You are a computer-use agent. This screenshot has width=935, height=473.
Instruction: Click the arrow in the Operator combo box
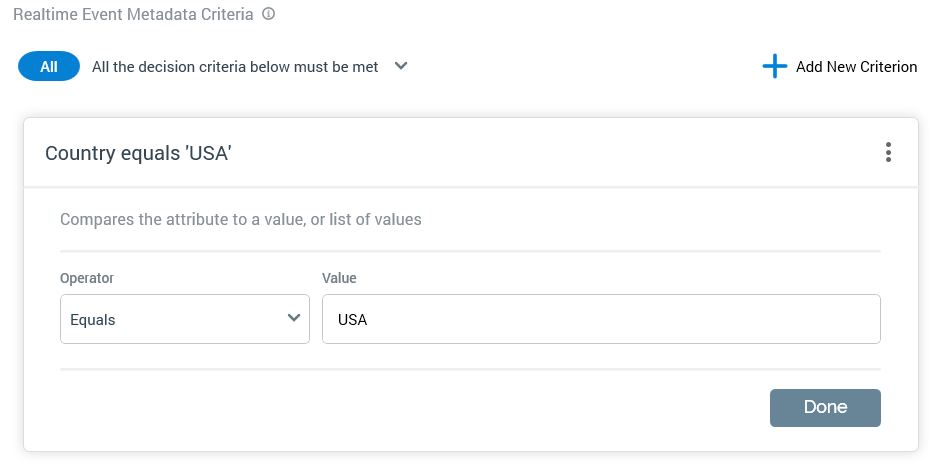pyautogui.click(x=294, y=318)
